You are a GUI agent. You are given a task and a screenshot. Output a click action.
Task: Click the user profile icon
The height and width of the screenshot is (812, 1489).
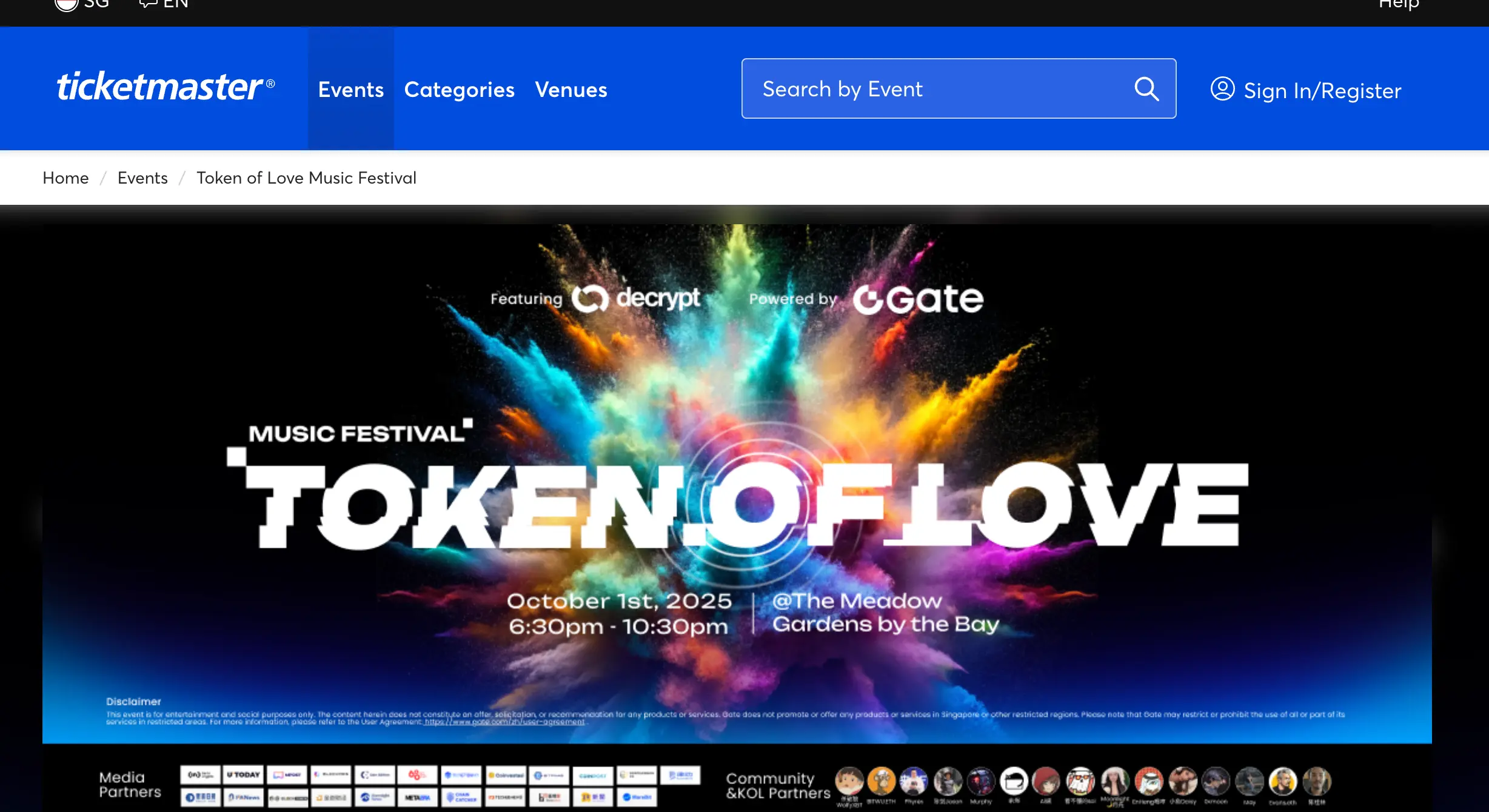click(1222, 89)
